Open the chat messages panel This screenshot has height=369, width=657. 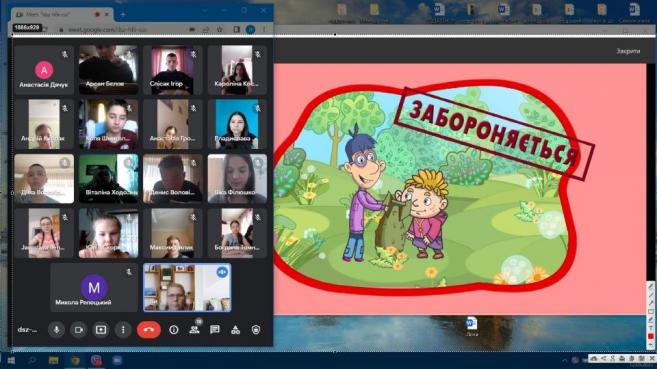pos(215,330)
